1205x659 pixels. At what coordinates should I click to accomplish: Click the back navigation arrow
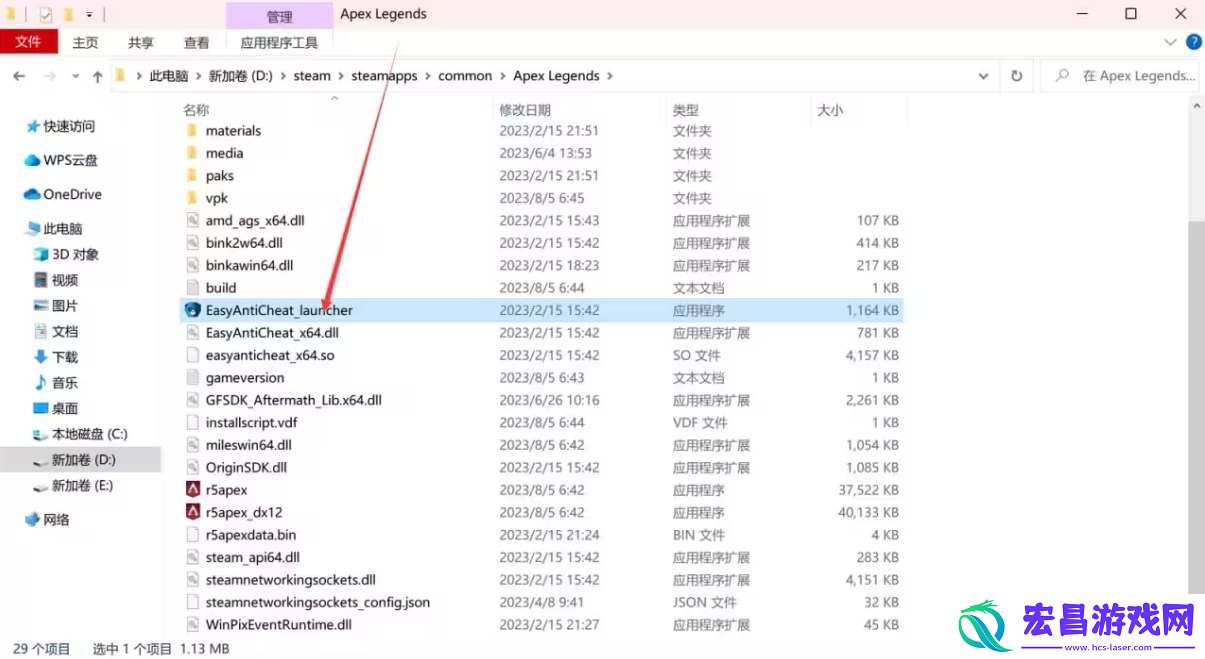19,76
